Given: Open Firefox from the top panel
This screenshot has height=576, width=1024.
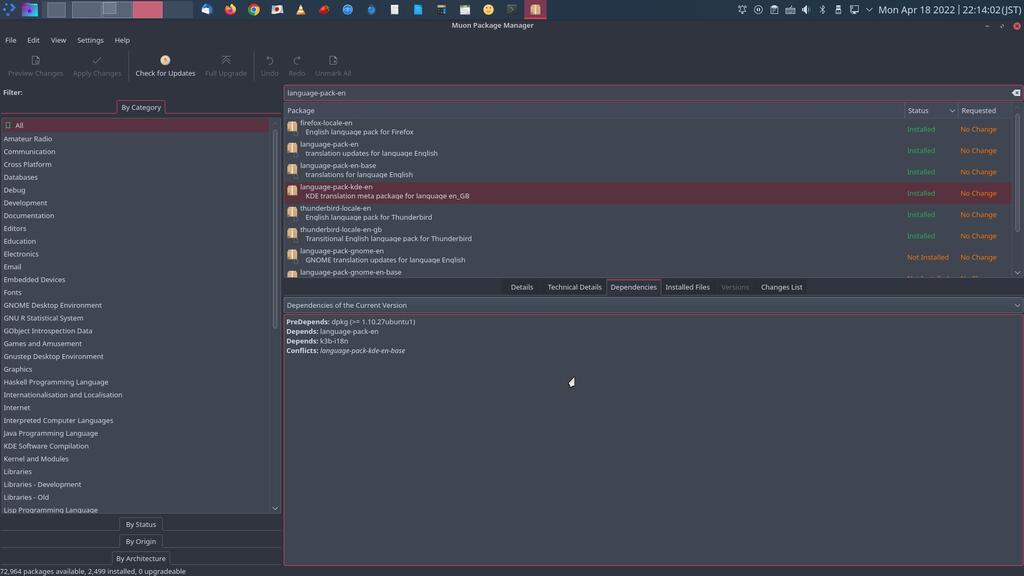Looking at the screenshot, I should tap(230, 10).
